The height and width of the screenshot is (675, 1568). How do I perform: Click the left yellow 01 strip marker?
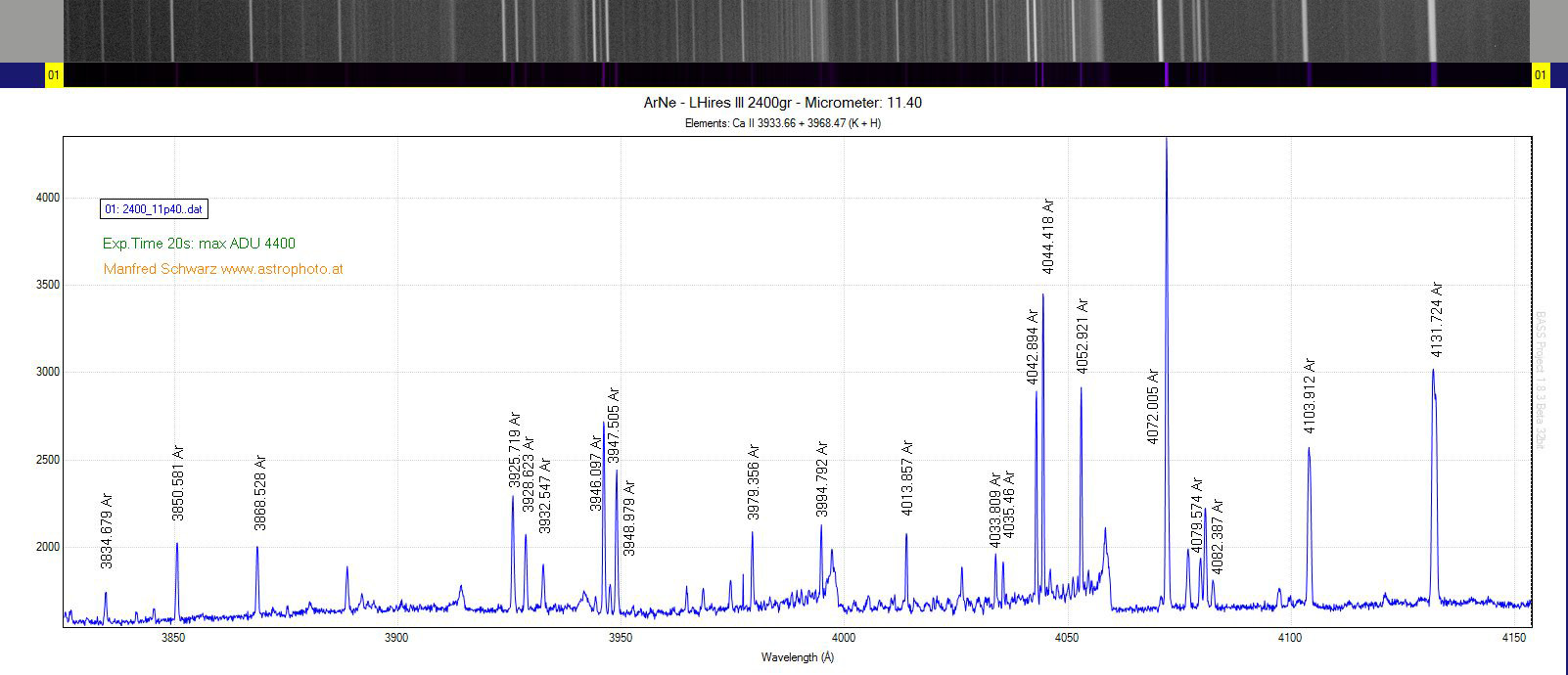tap(55, 75)
